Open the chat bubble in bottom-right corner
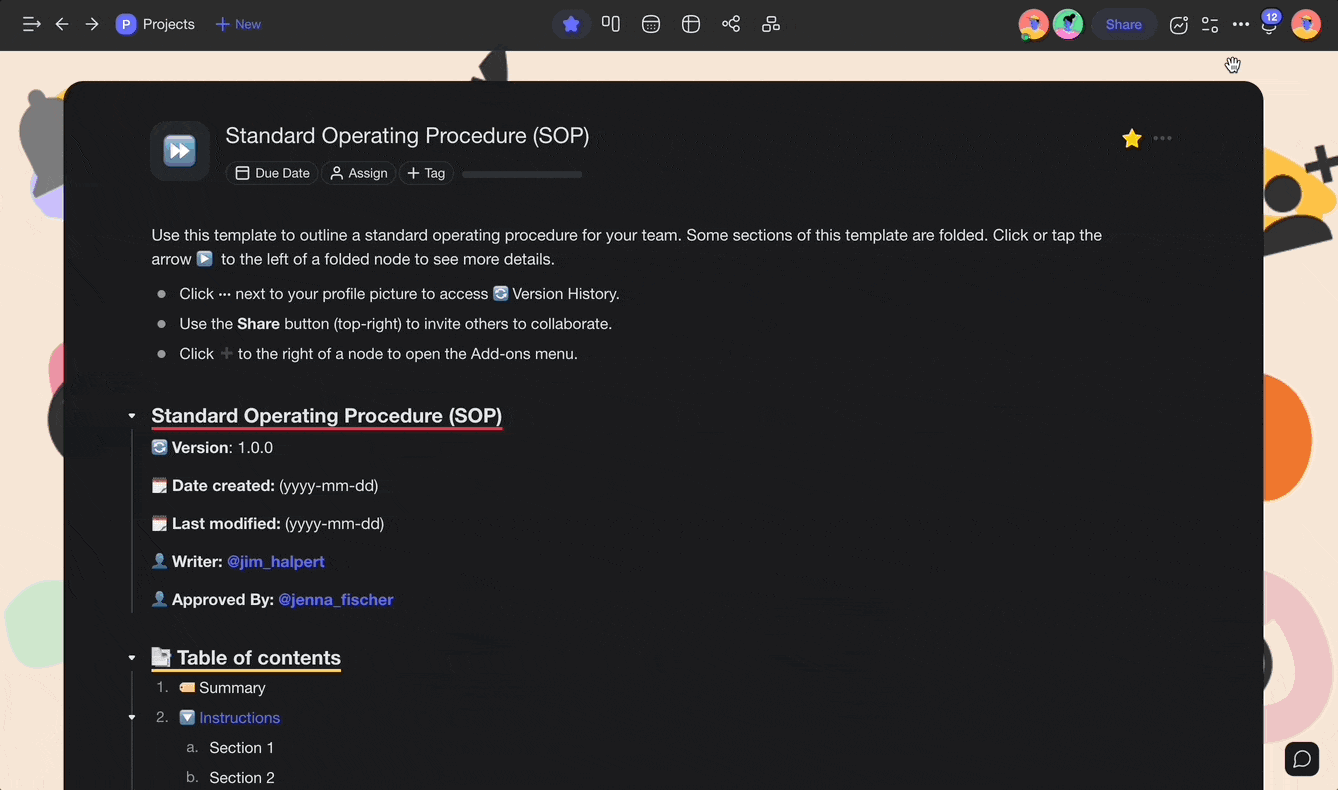1338x790 pixels. click(1301, 759)
